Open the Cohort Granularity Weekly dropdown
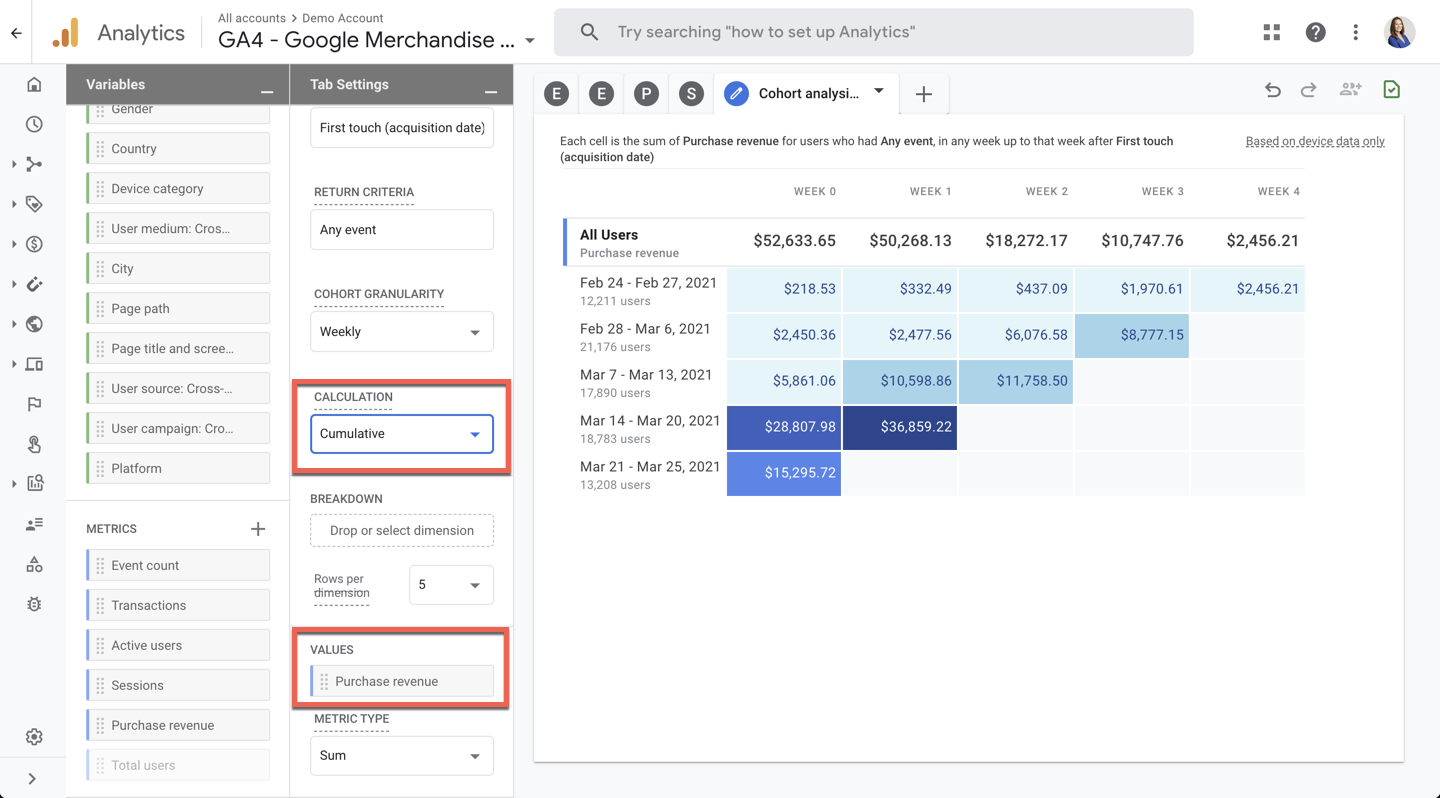This screenshot has width=1440, height=798. tap(402, 332)
